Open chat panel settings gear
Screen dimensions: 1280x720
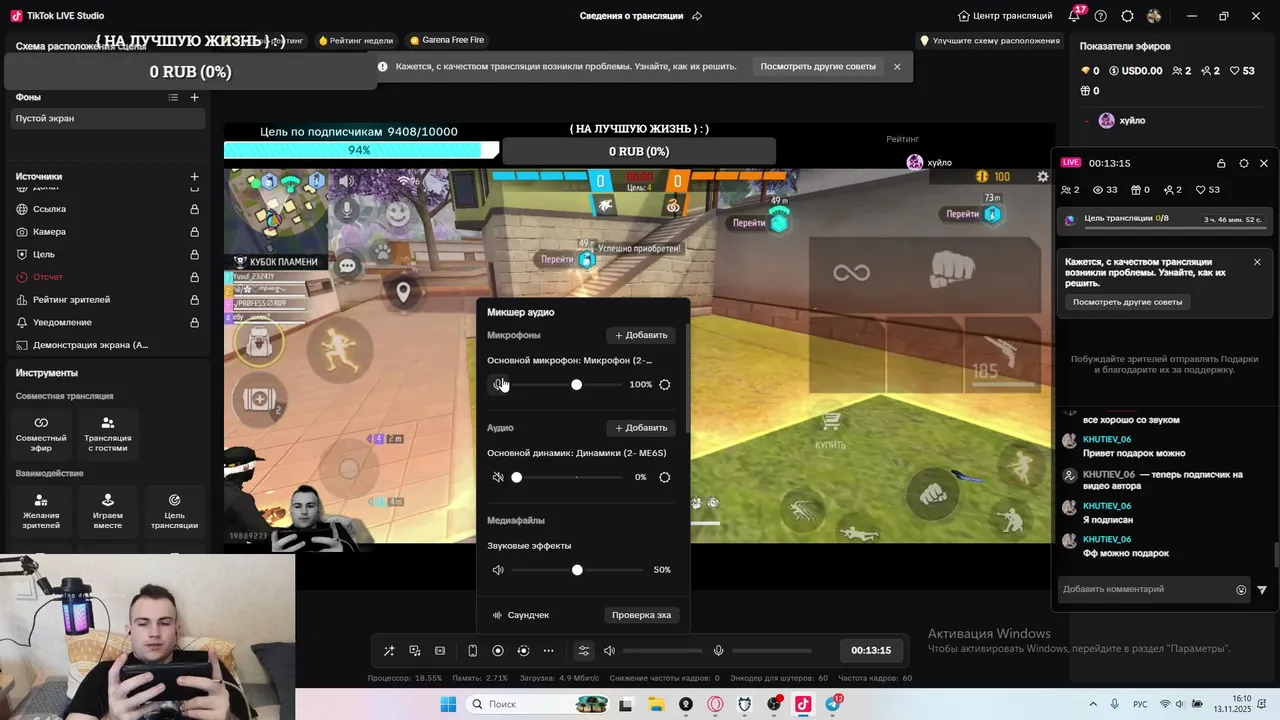[1243, 163]
